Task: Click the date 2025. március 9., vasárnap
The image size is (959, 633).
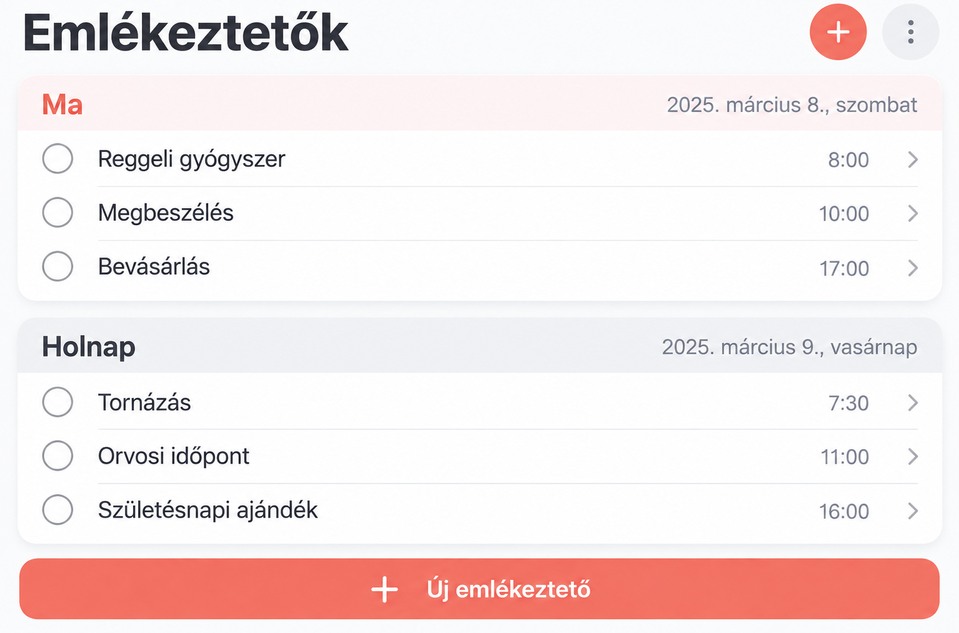Action: [x=790, y=347]
